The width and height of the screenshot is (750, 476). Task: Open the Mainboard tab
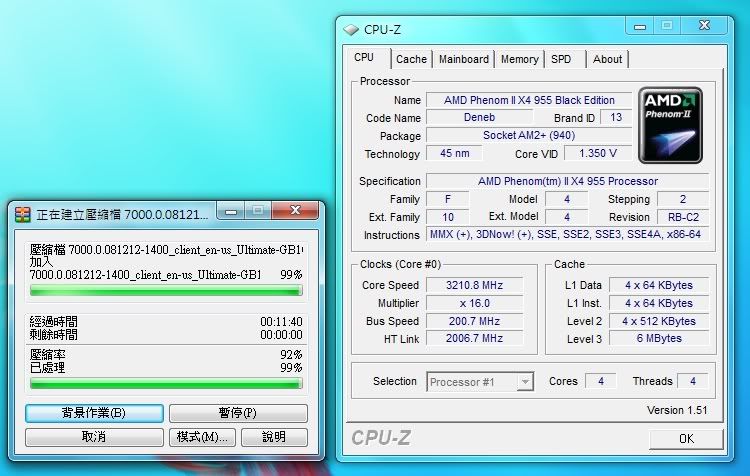[x=463, y=59]
